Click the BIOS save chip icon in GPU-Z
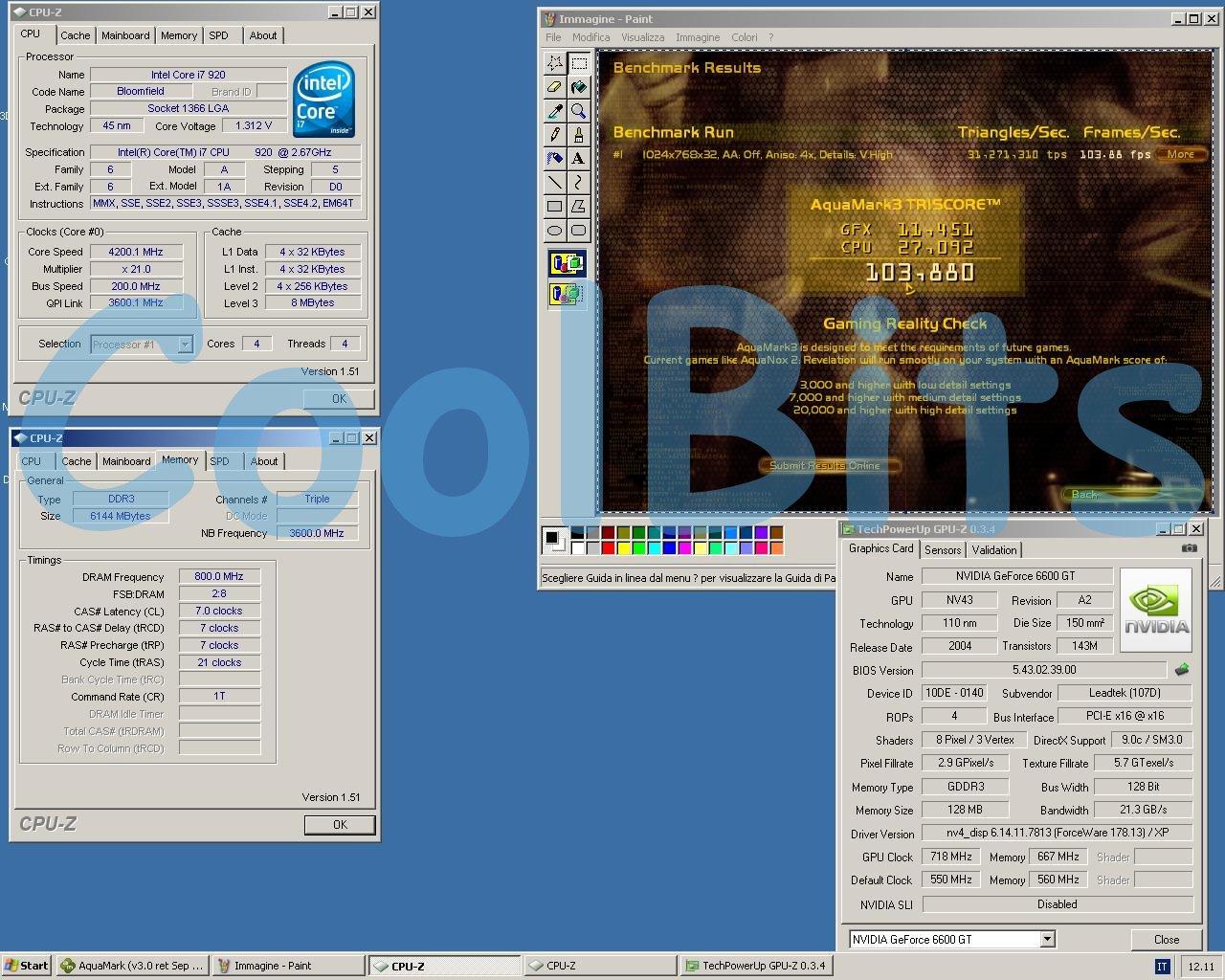Image resolution: width=1225 pixels, height=980 pixels. [x=1182, y=670]
